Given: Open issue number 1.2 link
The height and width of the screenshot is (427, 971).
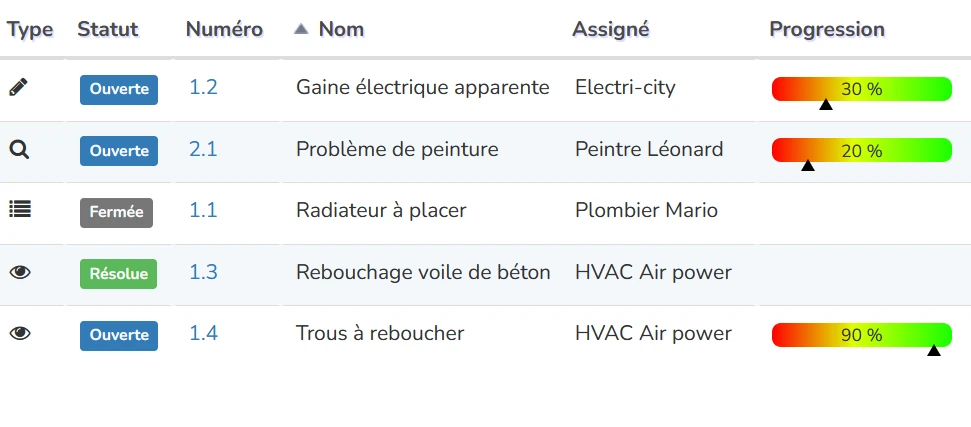Looking at the screenshot, I should tap(203, 88).
